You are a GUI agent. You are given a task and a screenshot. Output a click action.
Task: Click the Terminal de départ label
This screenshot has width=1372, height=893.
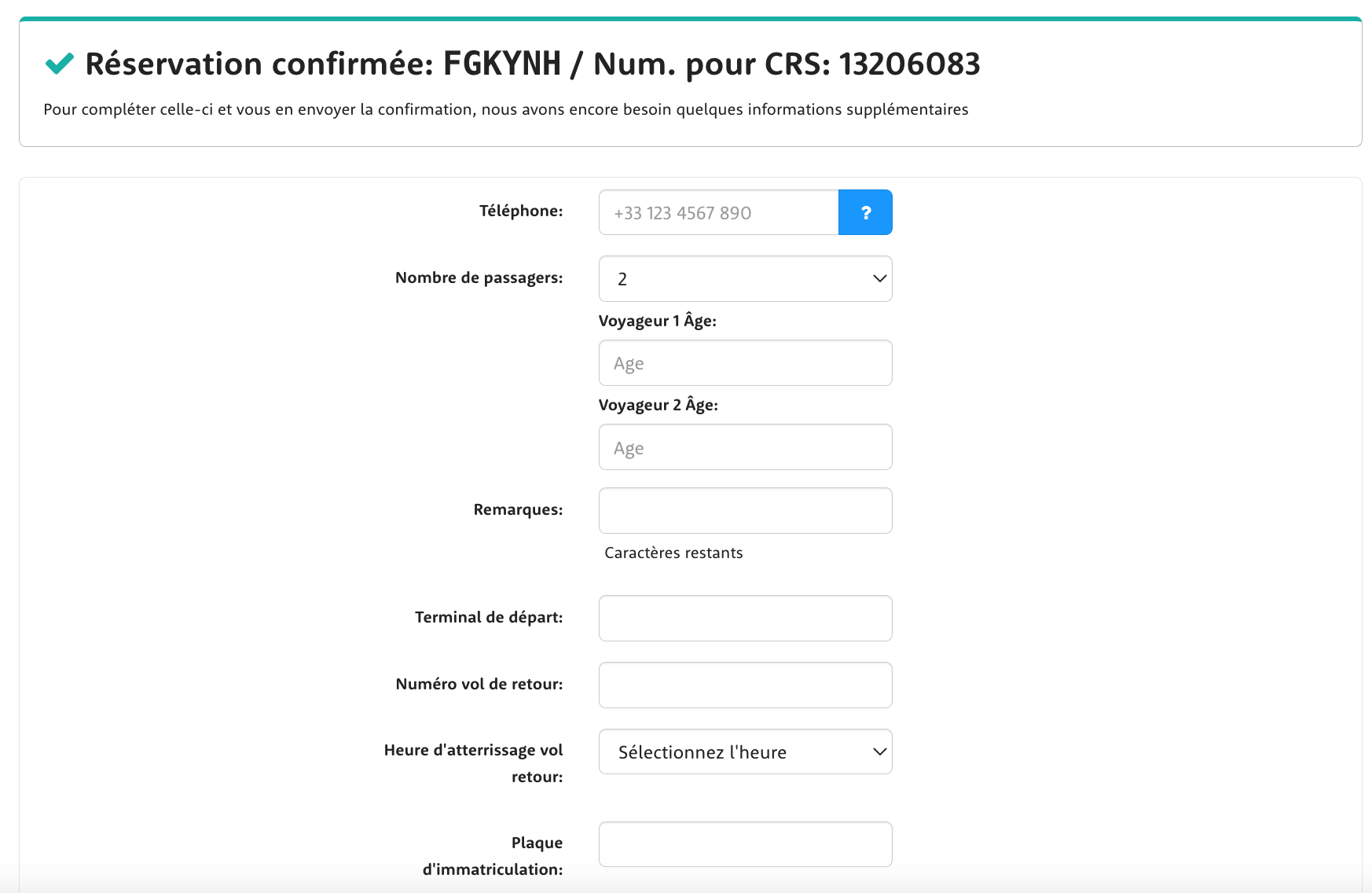(489, 617)
